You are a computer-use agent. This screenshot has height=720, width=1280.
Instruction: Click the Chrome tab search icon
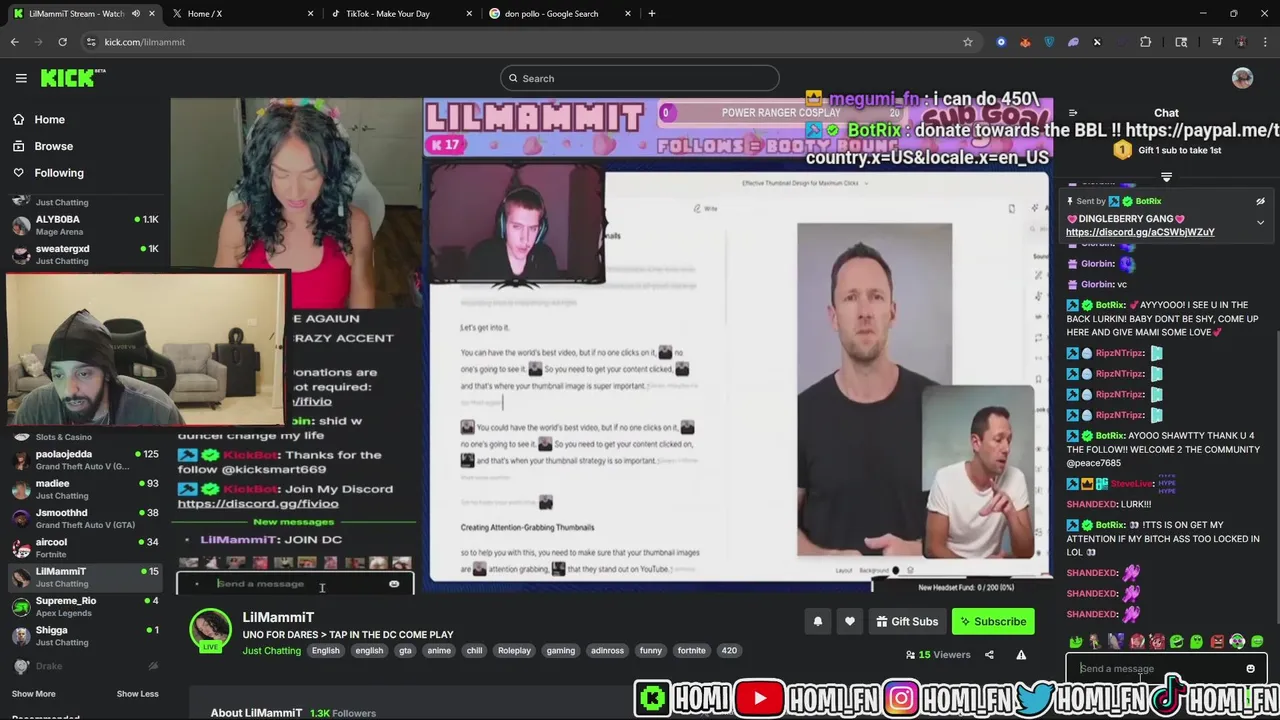pyautogui.click(x=1181, y=42)
